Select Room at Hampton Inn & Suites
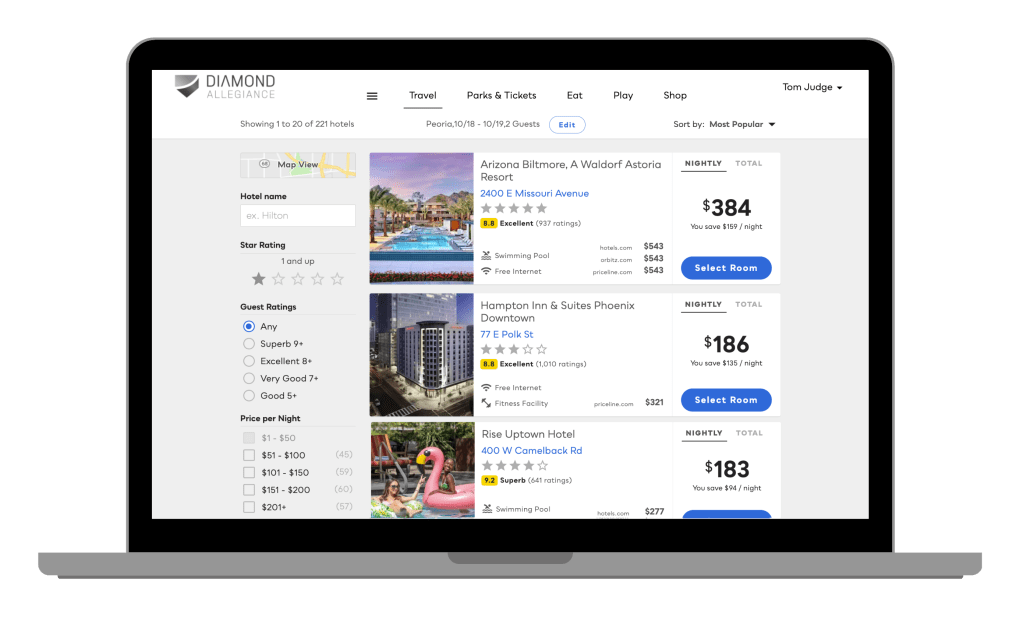This screenshot has width=1023, height=642. 726,400
